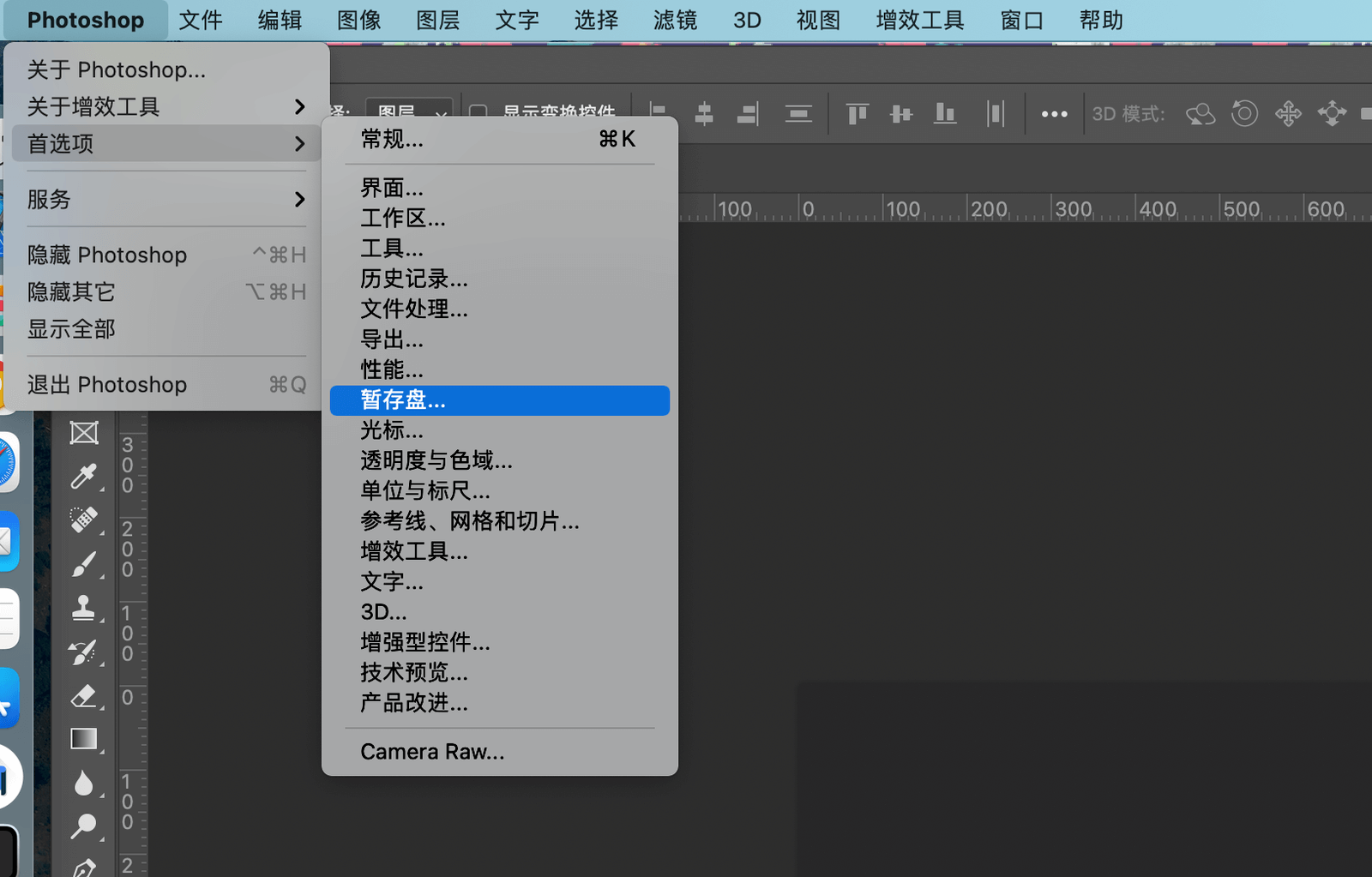1372x877 pixels.
Task: Select the Blur tool
Action: [x=84, y=783]
